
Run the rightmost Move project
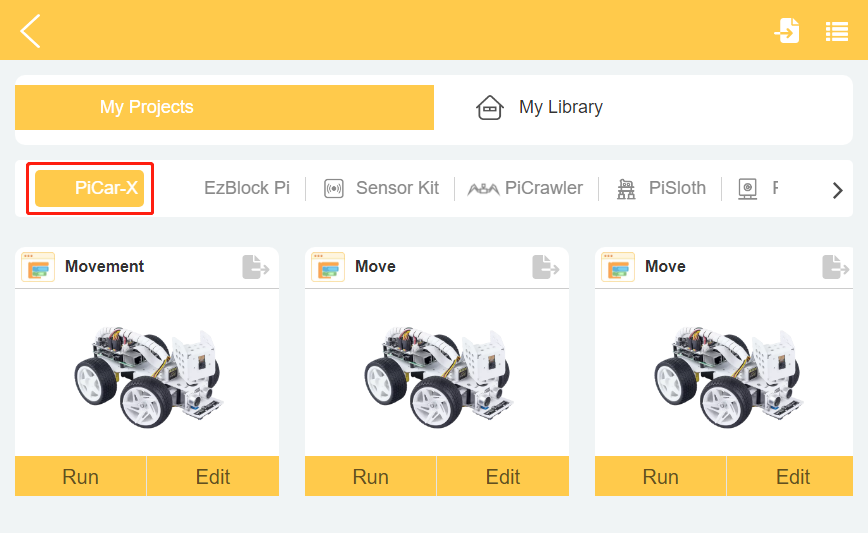pos(660,477)
